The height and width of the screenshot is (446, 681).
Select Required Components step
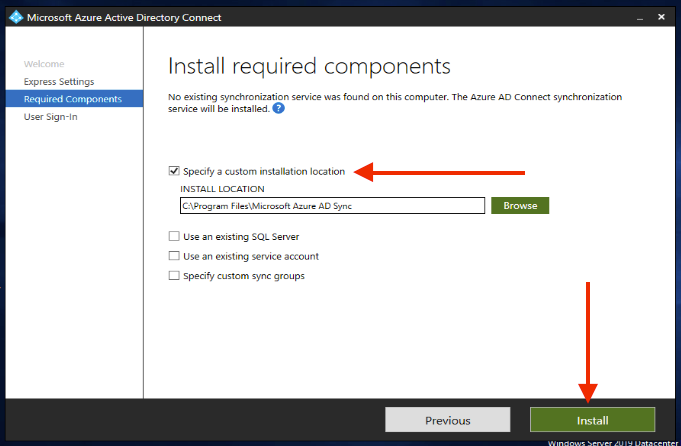pos(74,99)
